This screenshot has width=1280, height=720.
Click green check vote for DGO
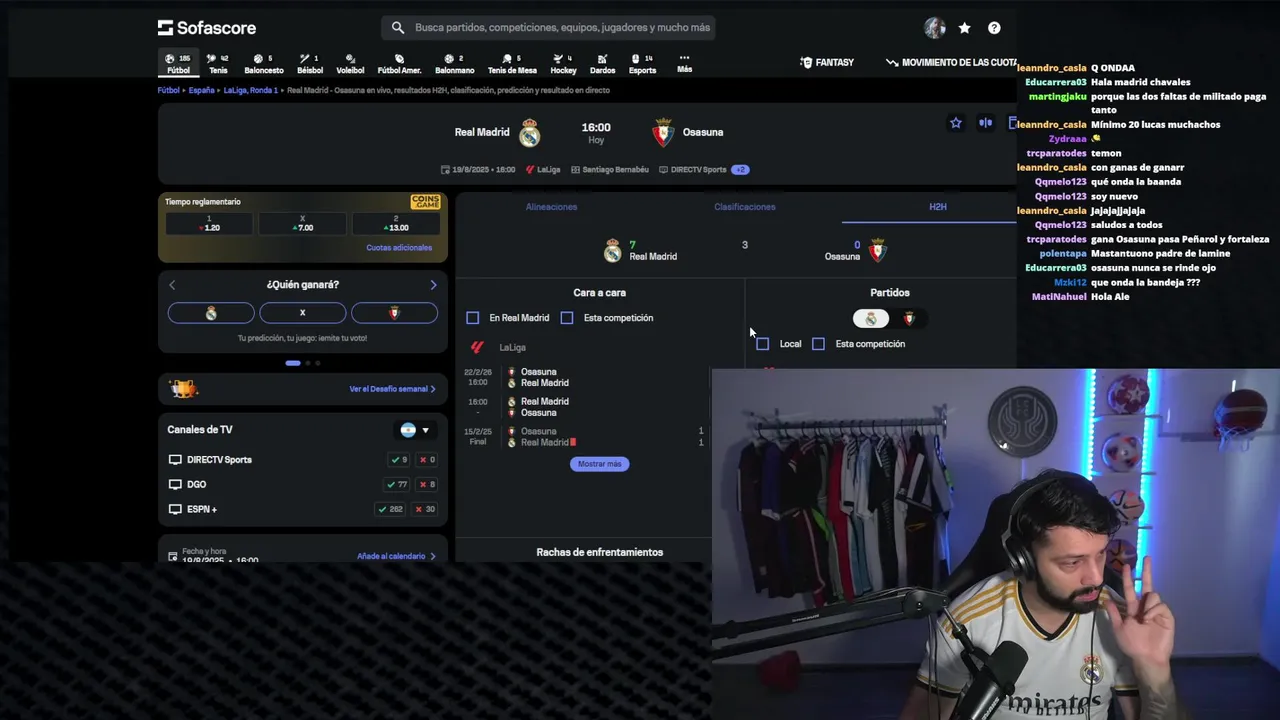pyautogui.click(x=397, y=484)
